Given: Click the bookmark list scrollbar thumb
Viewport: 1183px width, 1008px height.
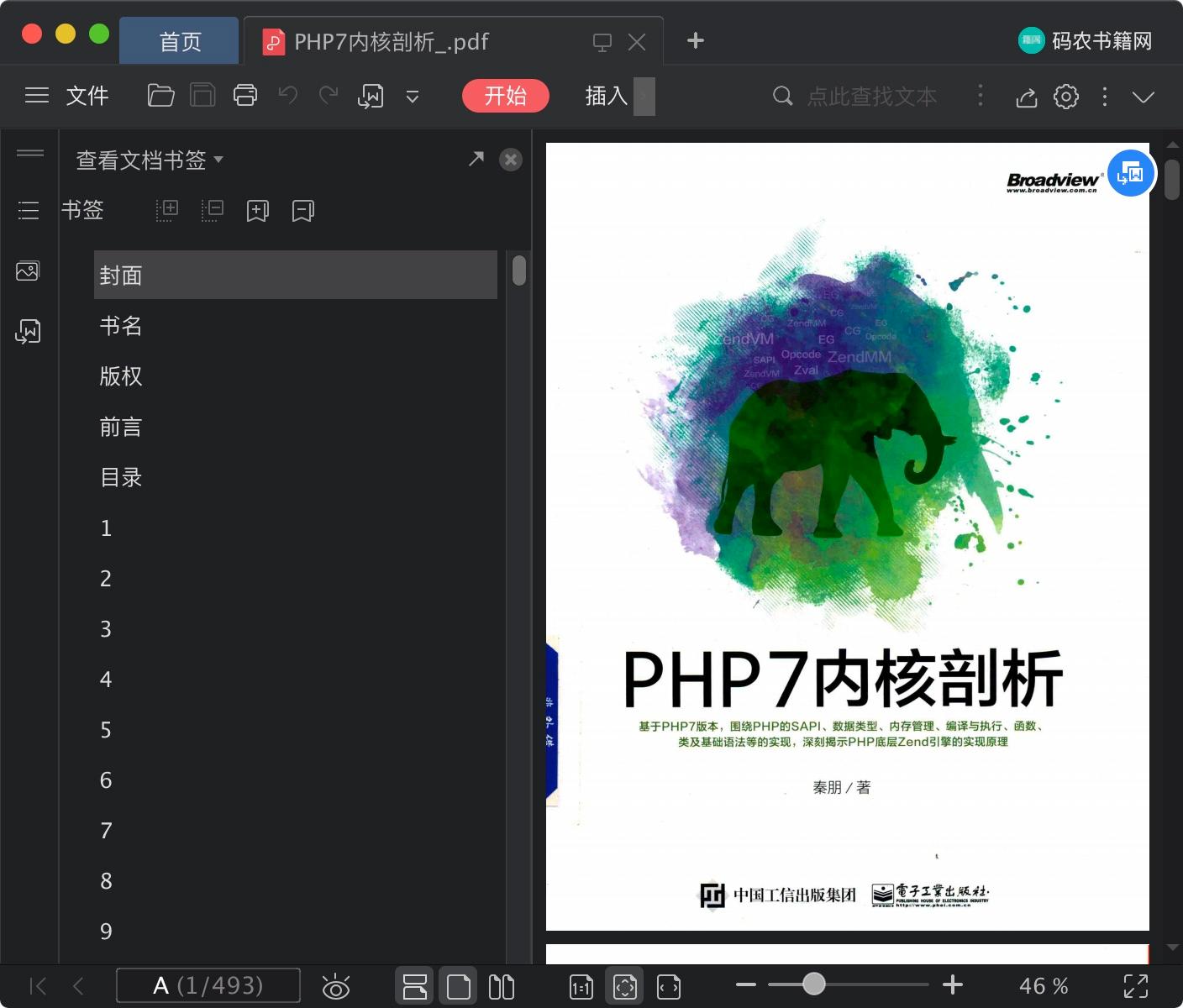Looking at the screenshot, I should (x=519, y=270).
